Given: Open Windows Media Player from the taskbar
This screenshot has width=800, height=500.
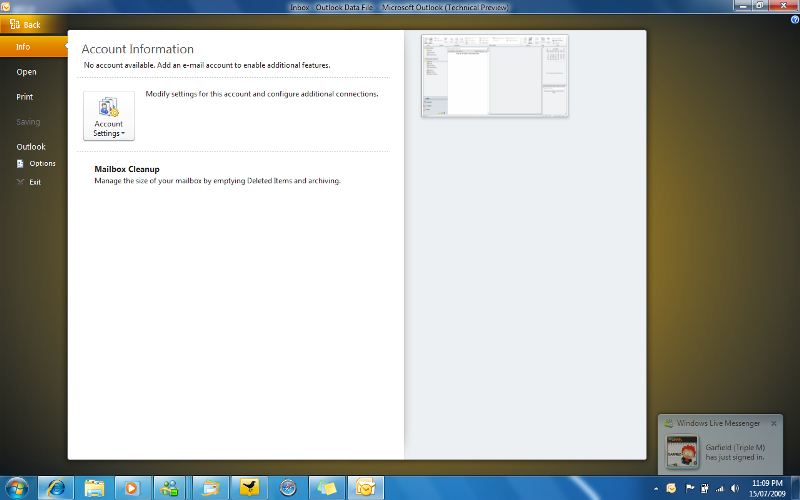Looking at the screenshot, I should tap(132, 488).
